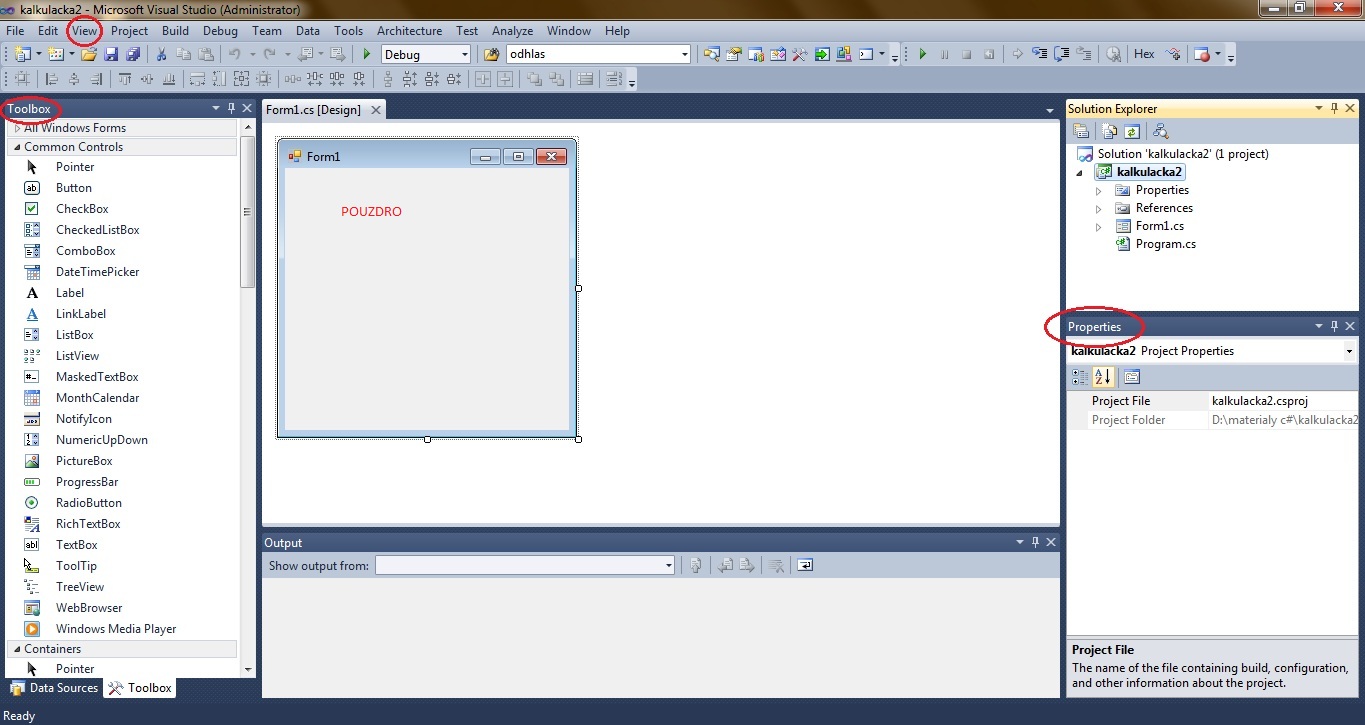Click the Step Into debugging icon
The height and width of the screenshot is (725, 1365).
1037,54
